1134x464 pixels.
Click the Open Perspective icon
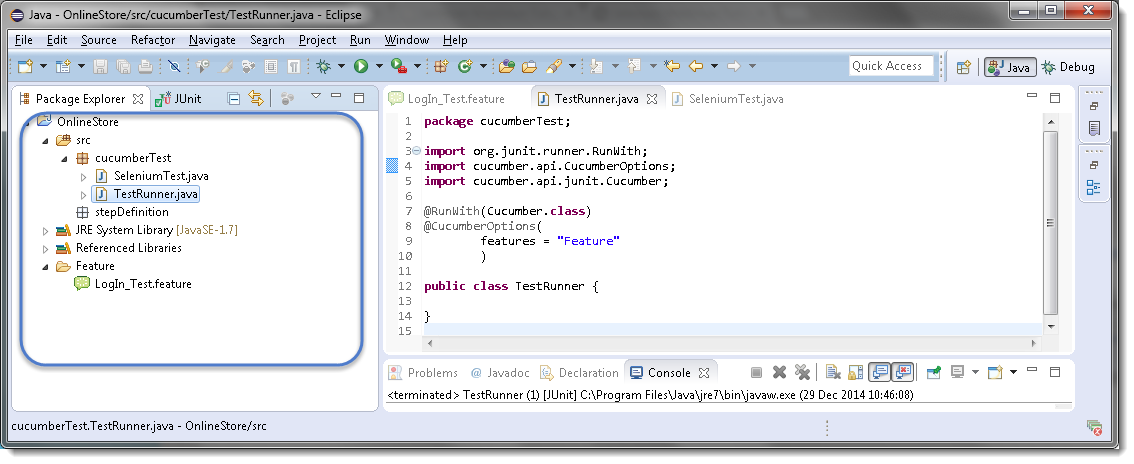tap(963, 67)
